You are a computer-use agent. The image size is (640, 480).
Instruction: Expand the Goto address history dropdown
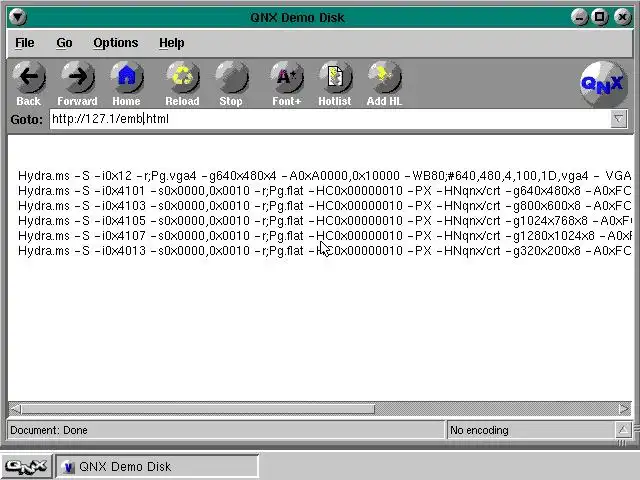618,119
